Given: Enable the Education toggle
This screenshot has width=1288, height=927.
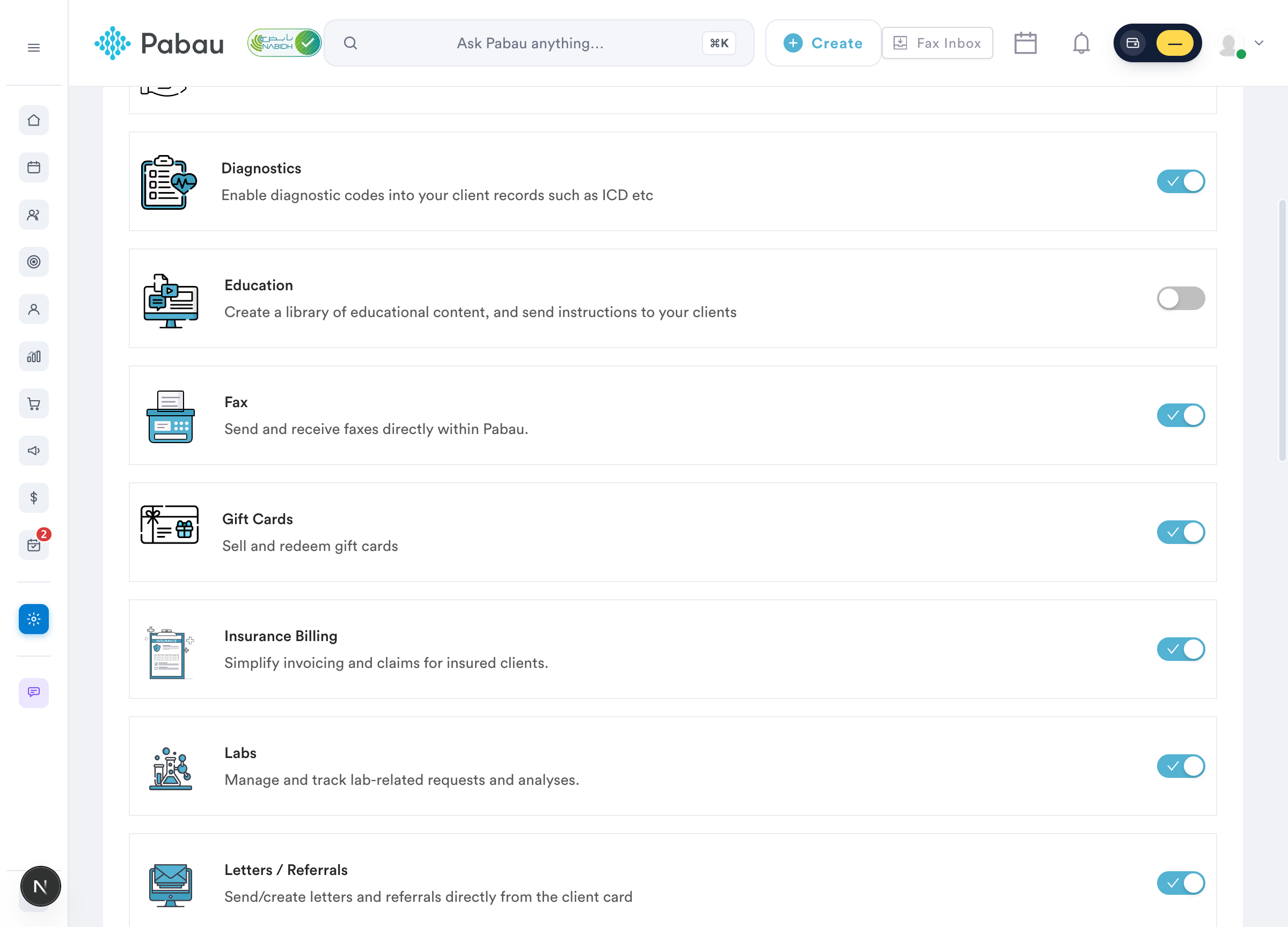Looking at the screenshot, I should pyautogui.click(x=1181, y=299).
